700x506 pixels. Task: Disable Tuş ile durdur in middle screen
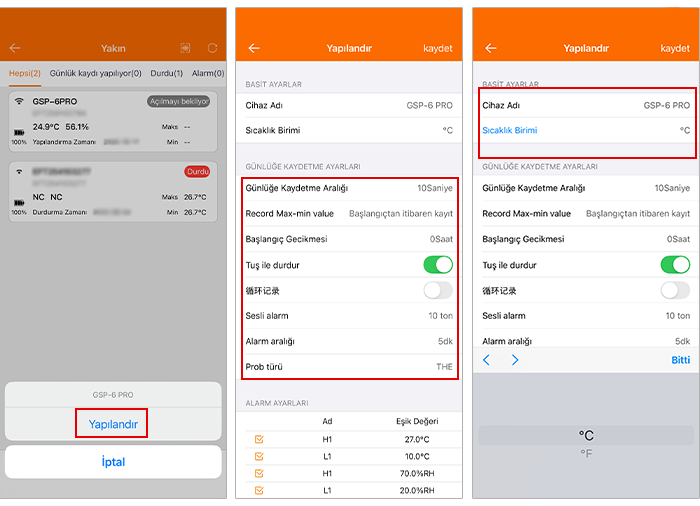[x=437, y=265]
